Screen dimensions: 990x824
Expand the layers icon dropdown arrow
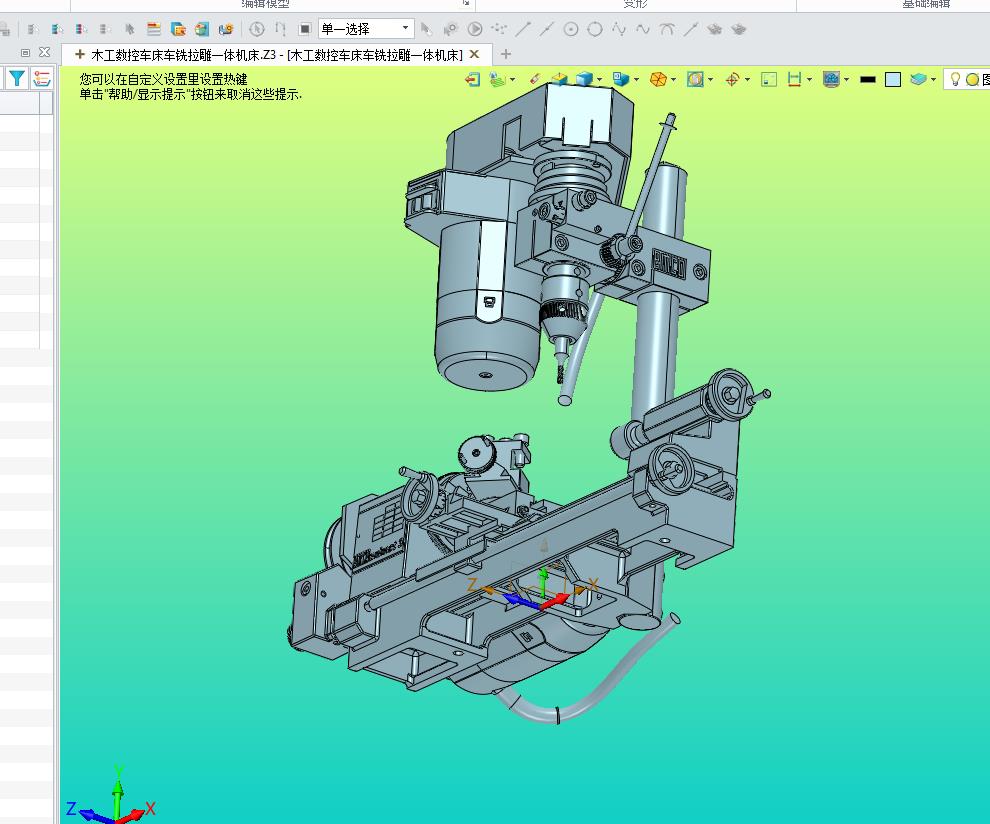click(x=933, y=79)
